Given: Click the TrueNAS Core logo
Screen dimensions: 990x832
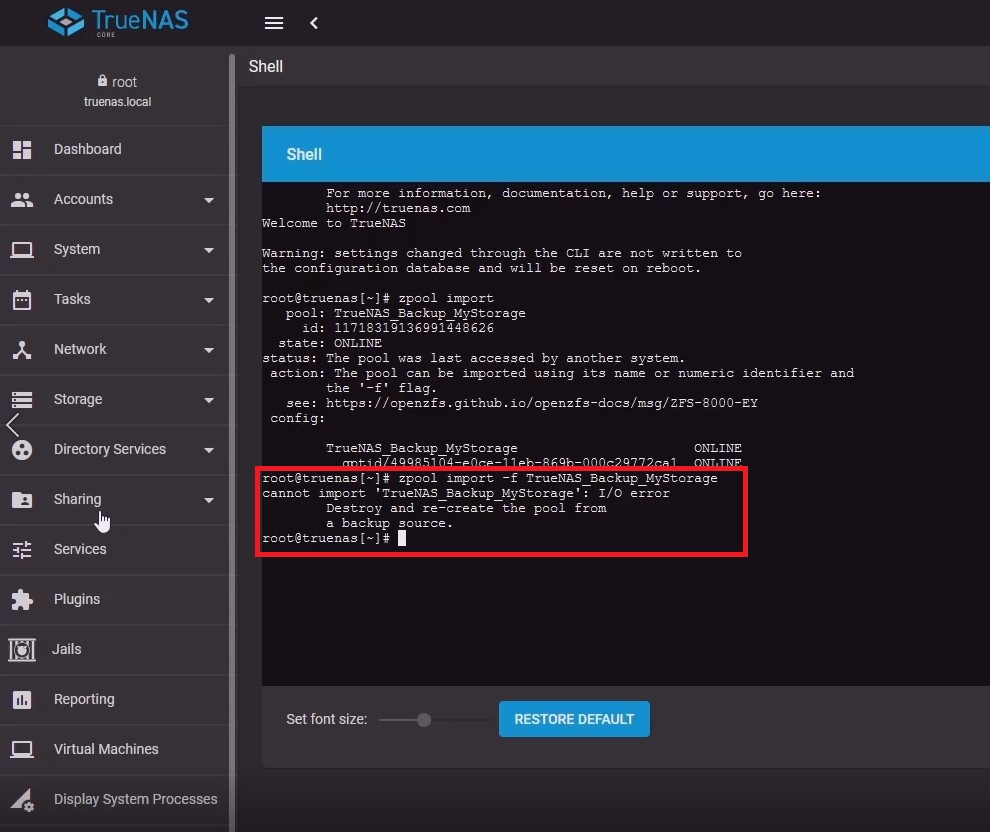Looking at the screenshot, I should click(x=118, y=22).
